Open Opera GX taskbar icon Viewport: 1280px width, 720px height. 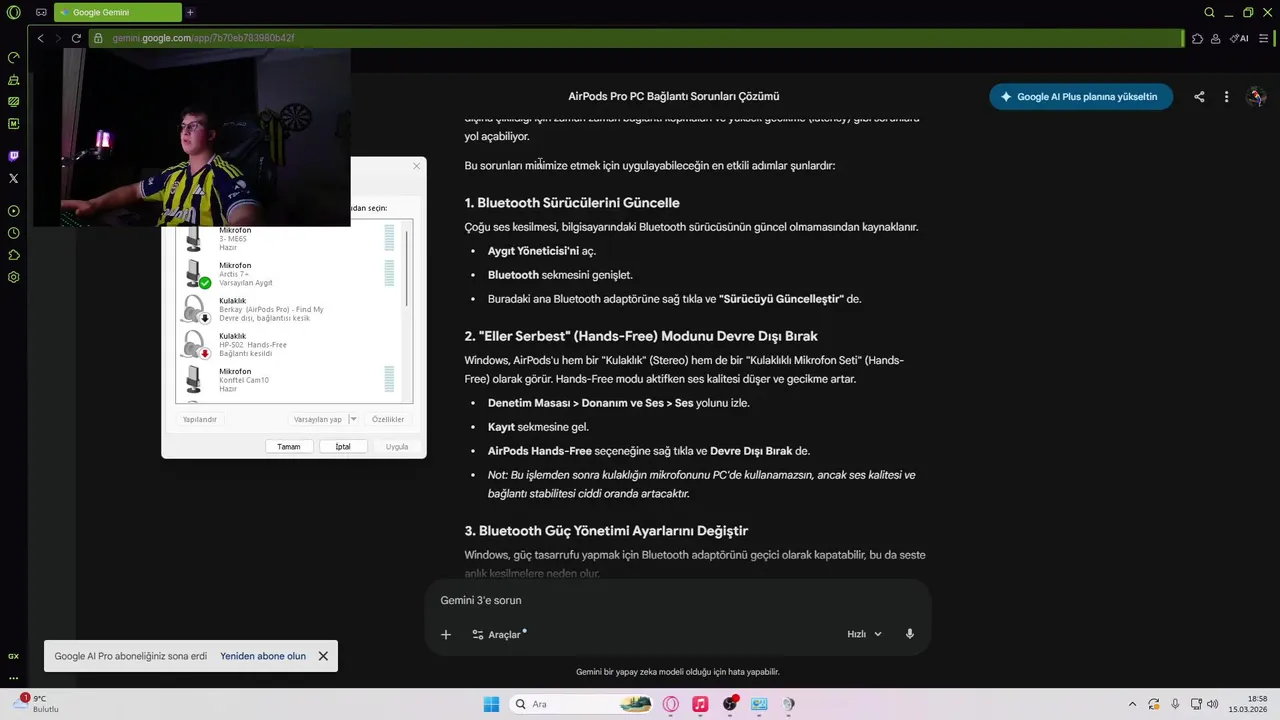click(x=670, y=704)
